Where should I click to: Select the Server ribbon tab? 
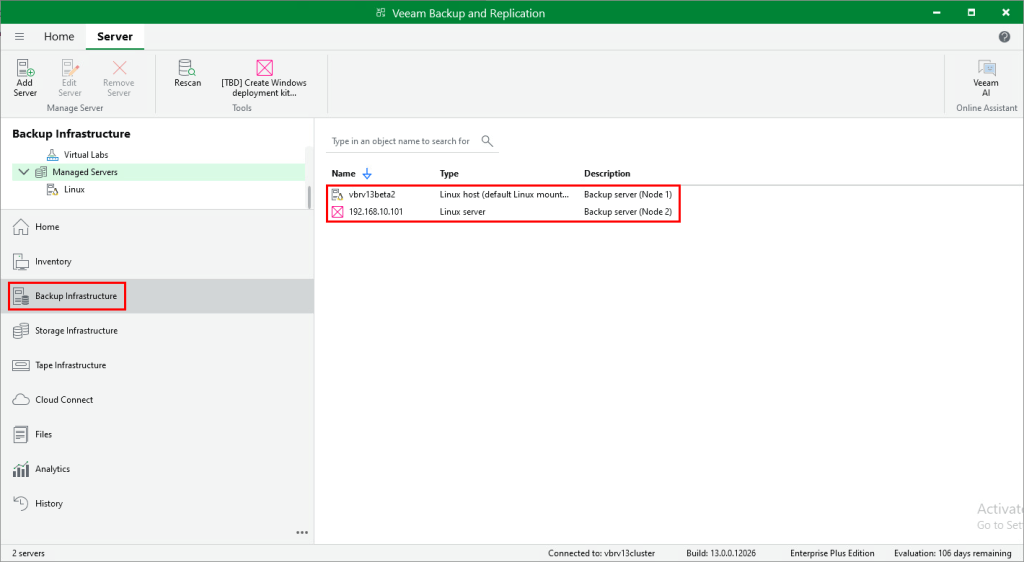click(x=114, y=37)
